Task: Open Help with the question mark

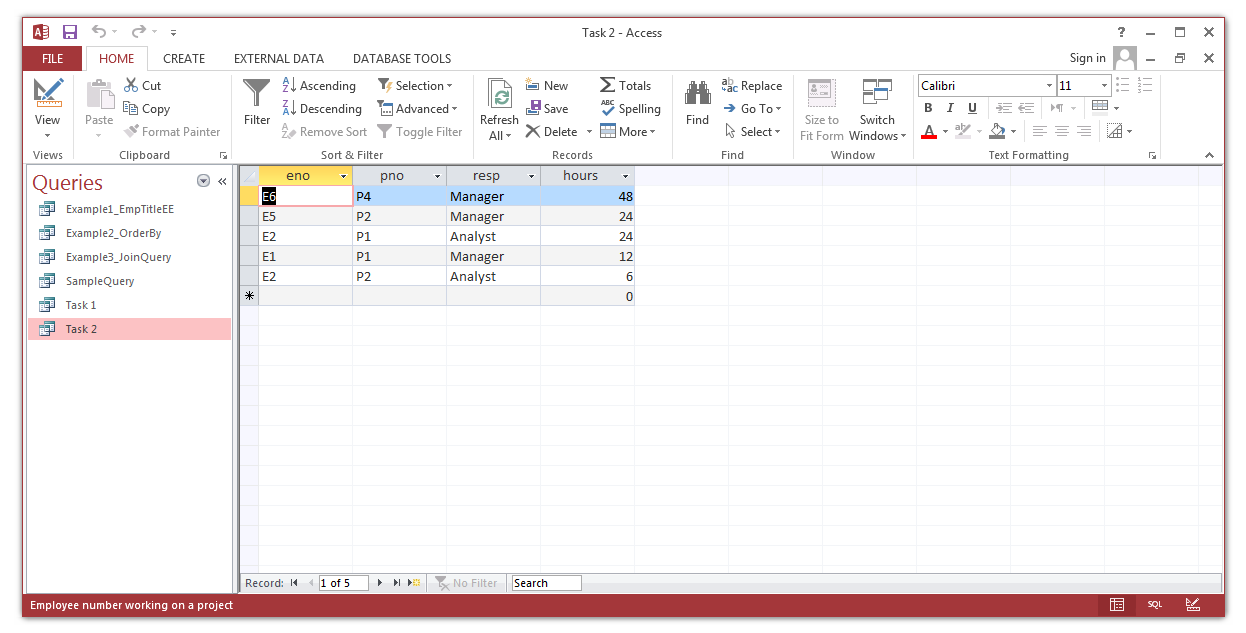Action: point(1121,32)
